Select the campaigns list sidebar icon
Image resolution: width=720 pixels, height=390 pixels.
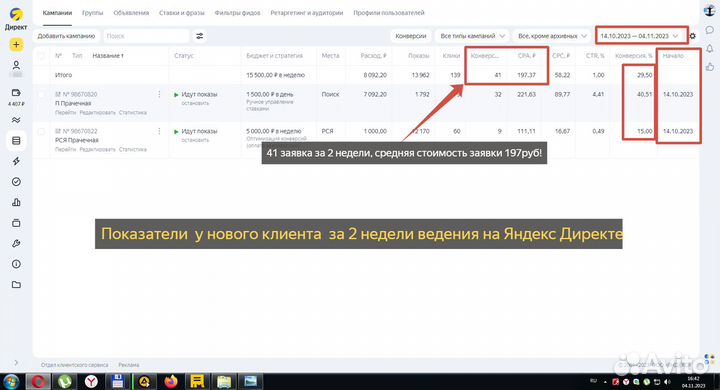coord(16,141)
